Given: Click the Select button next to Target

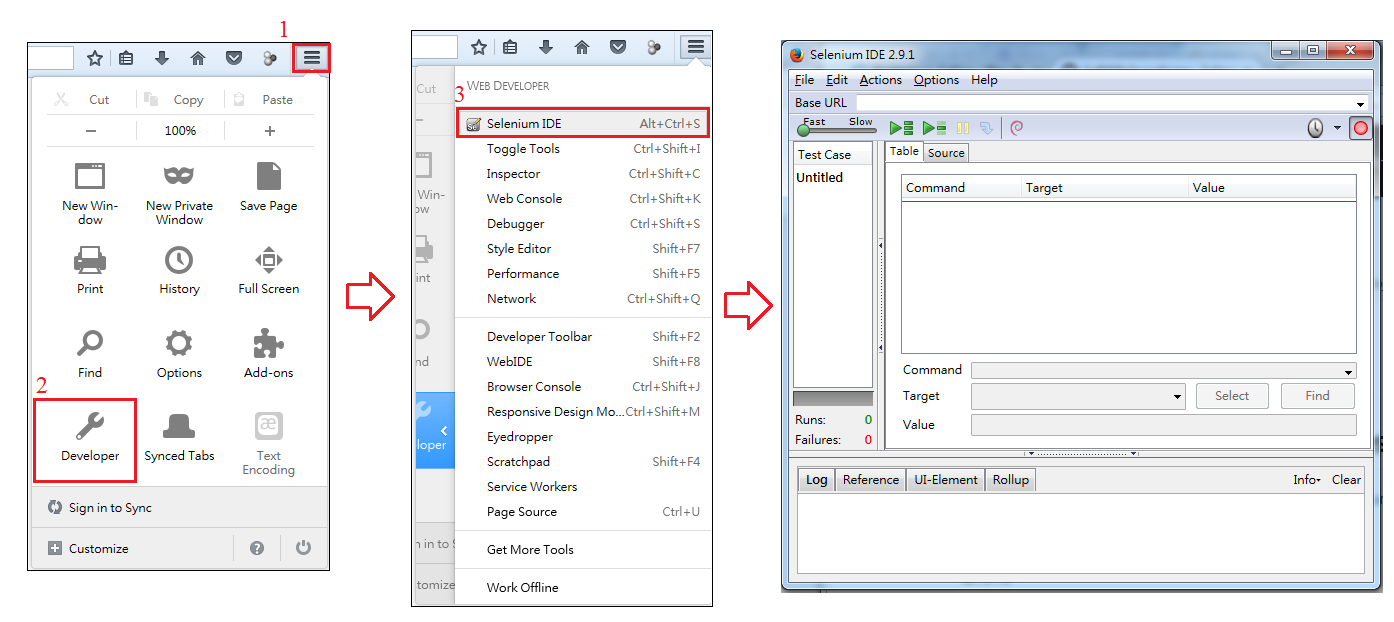Looking at the screenshot, I should coord(1232,396).
